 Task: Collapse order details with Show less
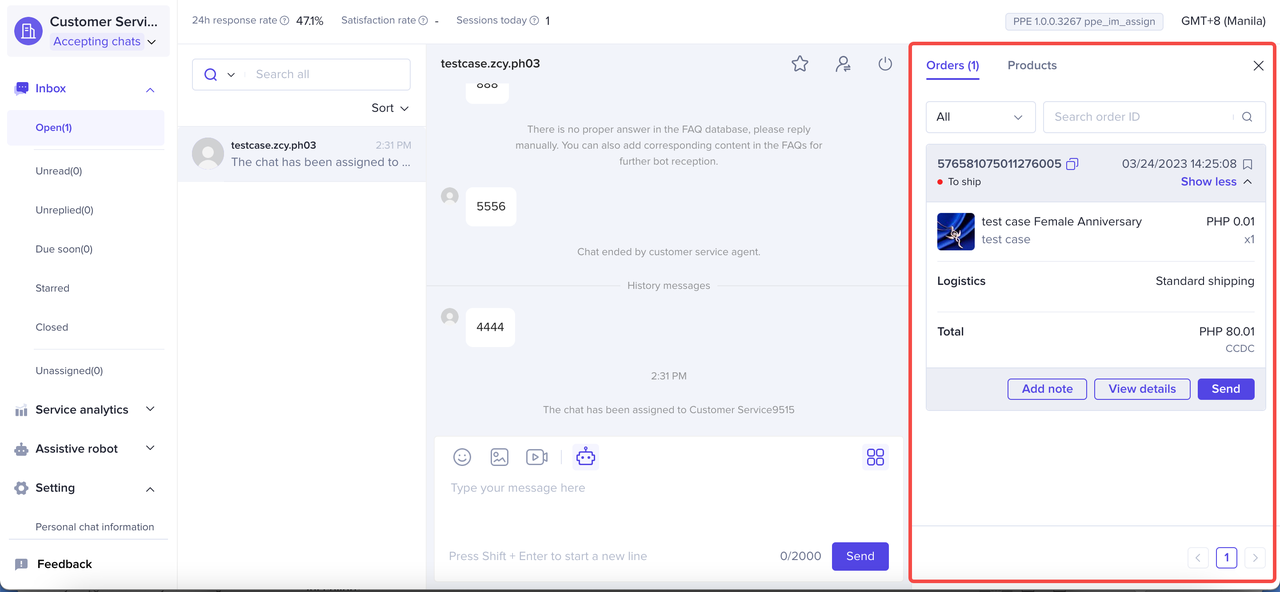coord(1216,182)
